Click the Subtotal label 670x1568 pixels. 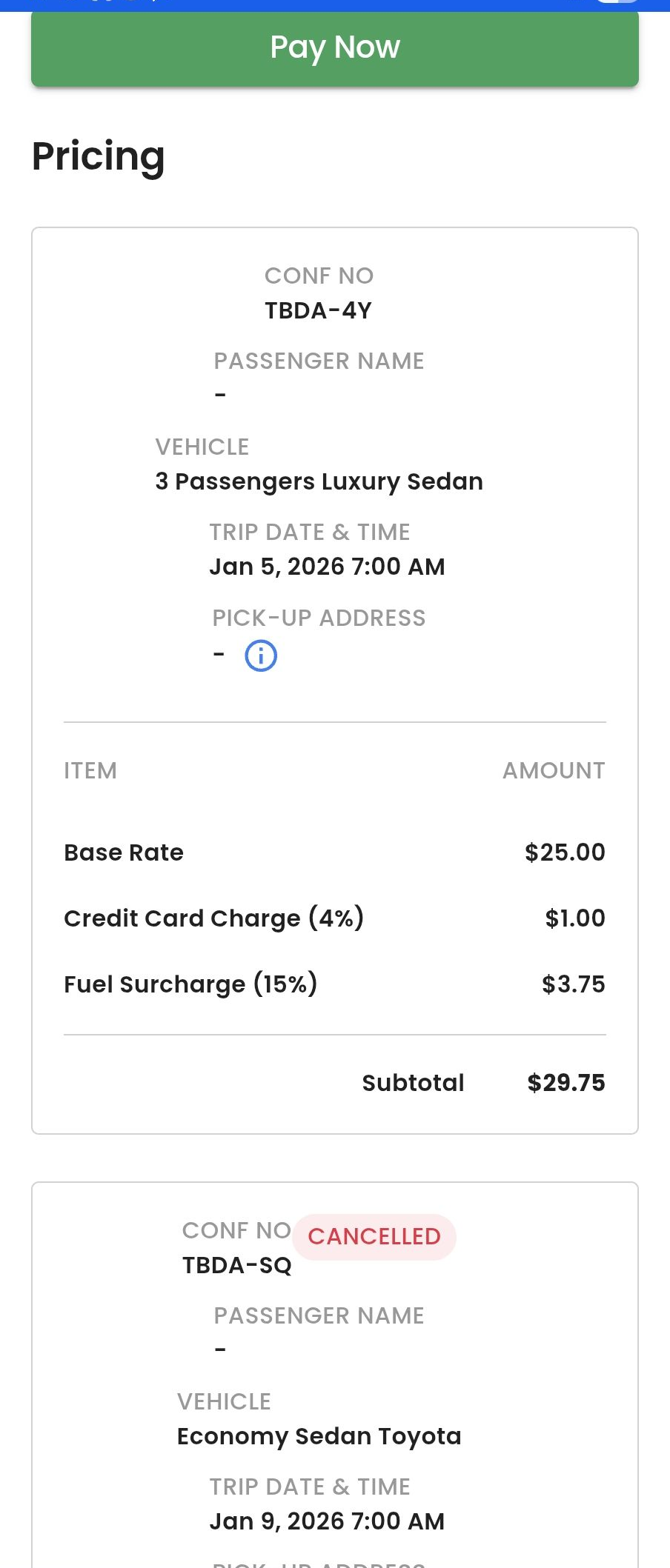tap(413, 1083)
